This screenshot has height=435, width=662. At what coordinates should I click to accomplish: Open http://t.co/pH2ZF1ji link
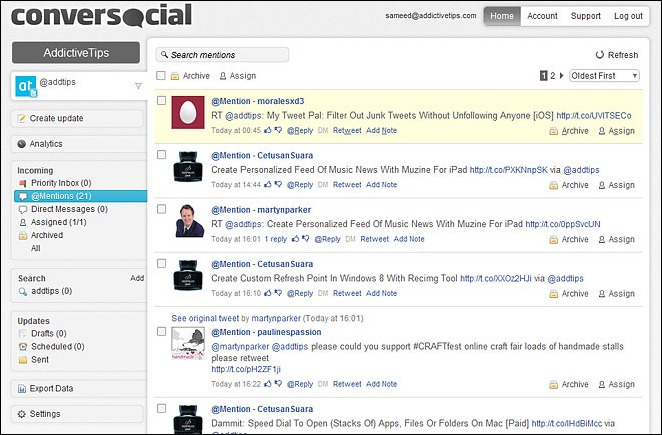246,369
